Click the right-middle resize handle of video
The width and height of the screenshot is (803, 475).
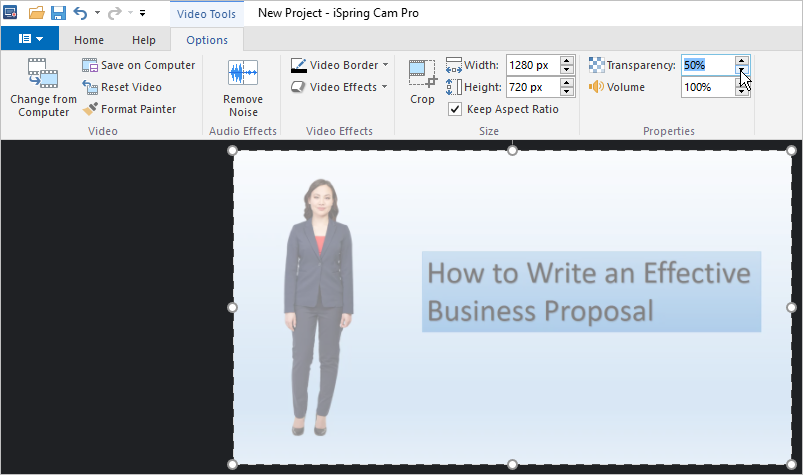click(791, 307)
